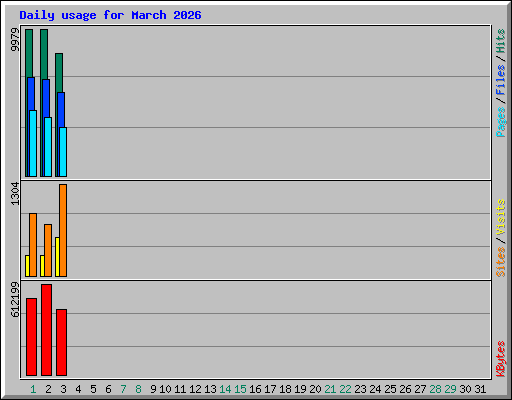Click the green 'Hits' legend label
512x400 pixels.
point(501,41)
